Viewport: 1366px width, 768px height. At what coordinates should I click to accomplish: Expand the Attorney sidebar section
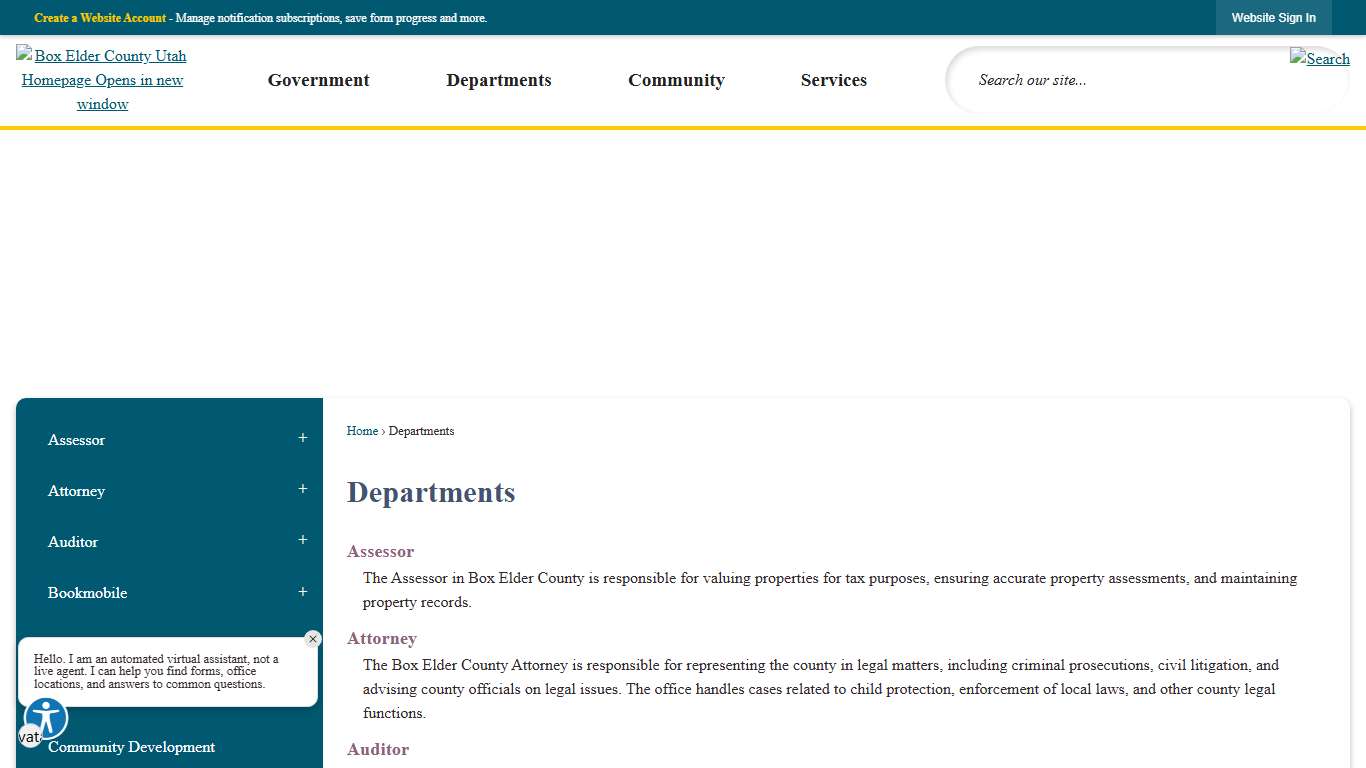tap(302, 489)
